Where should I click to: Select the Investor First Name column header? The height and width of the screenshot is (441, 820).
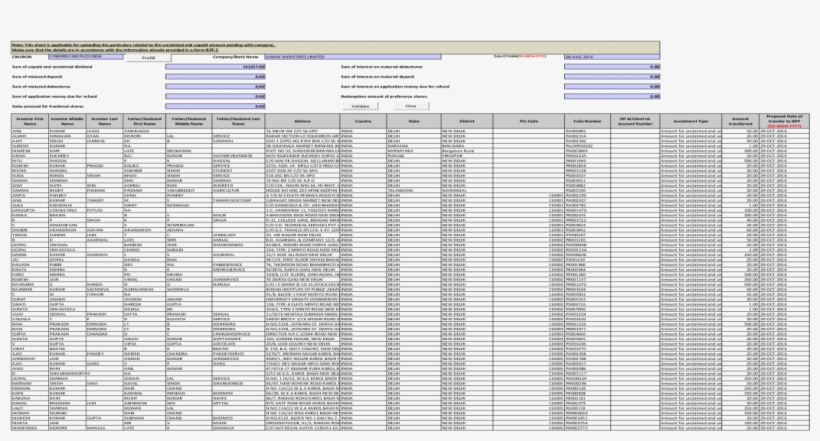tap(30, 121)
